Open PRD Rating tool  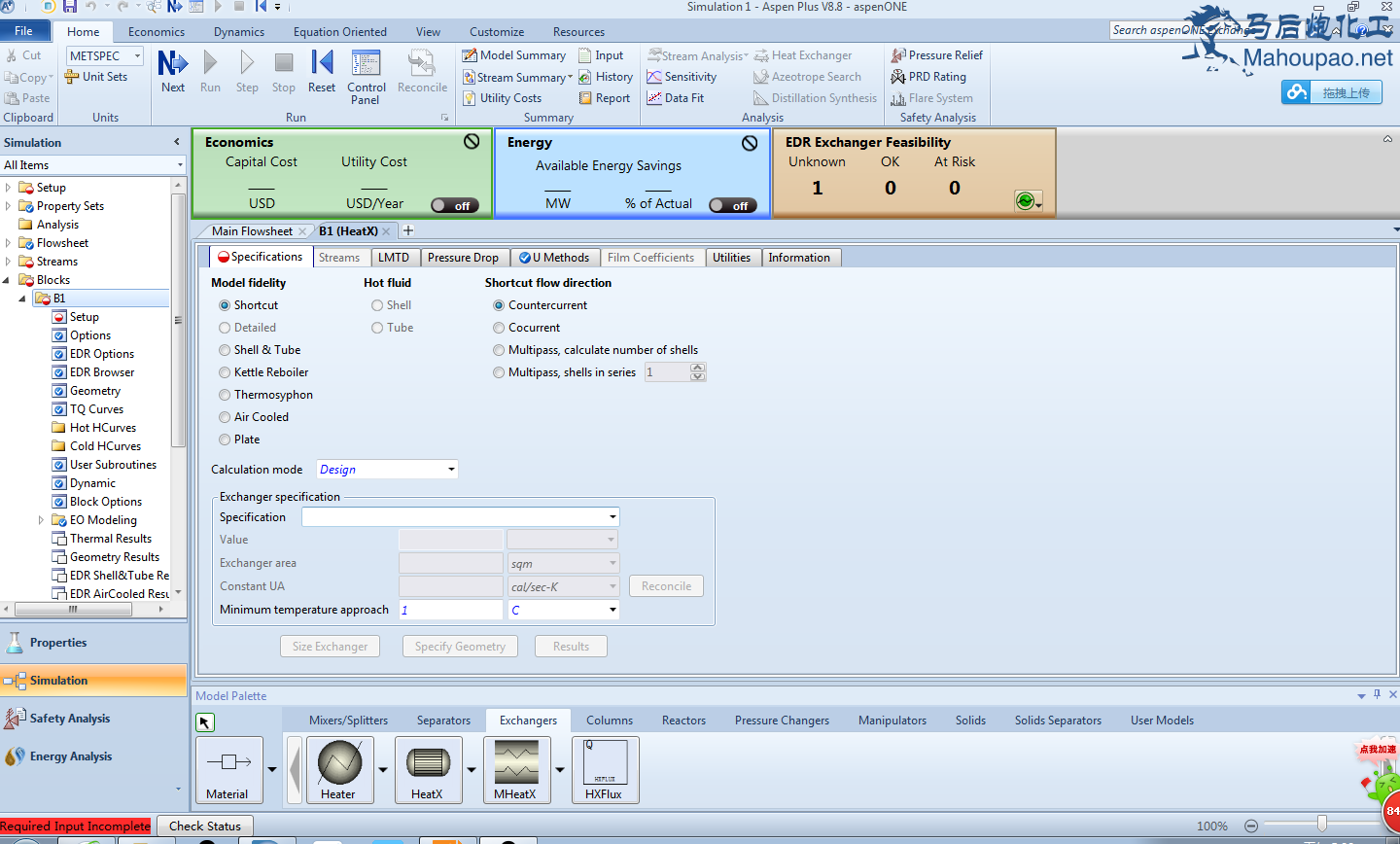pyautogui.click(x=928, y=77)
